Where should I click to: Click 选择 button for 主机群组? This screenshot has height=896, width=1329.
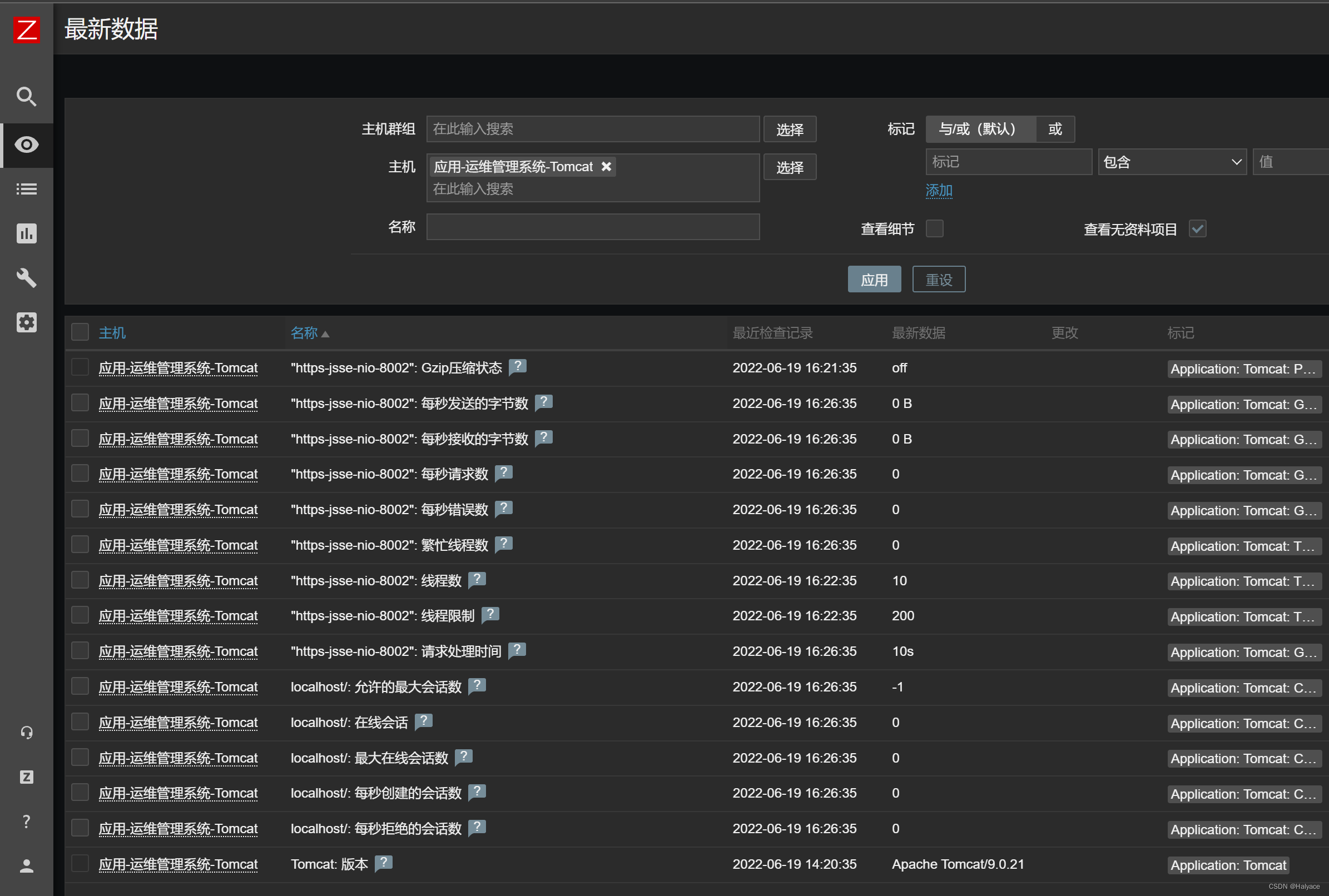(x=790, y=129)
